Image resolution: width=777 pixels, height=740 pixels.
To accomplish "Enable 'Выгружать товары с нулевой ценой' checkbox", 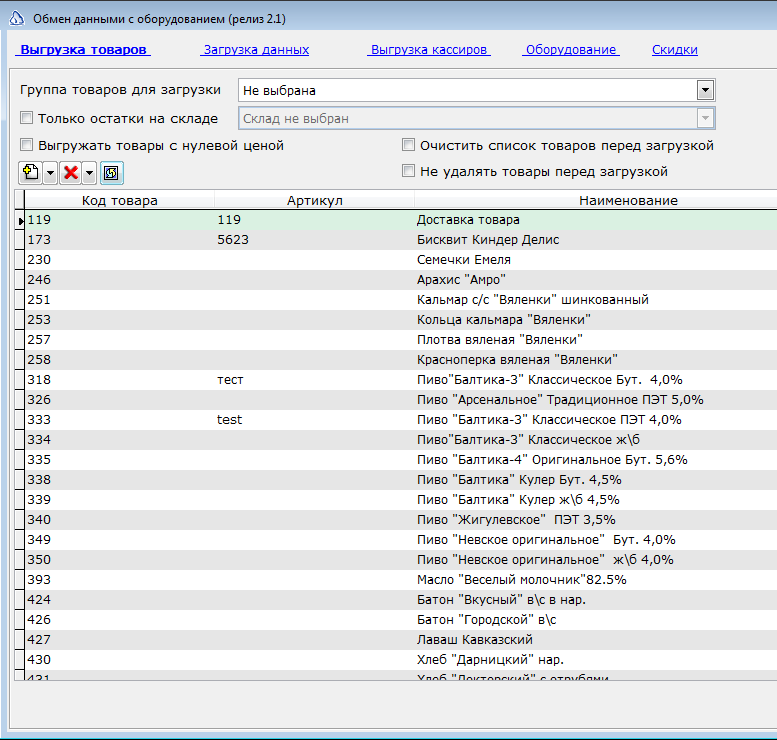I will click(26, 145).
